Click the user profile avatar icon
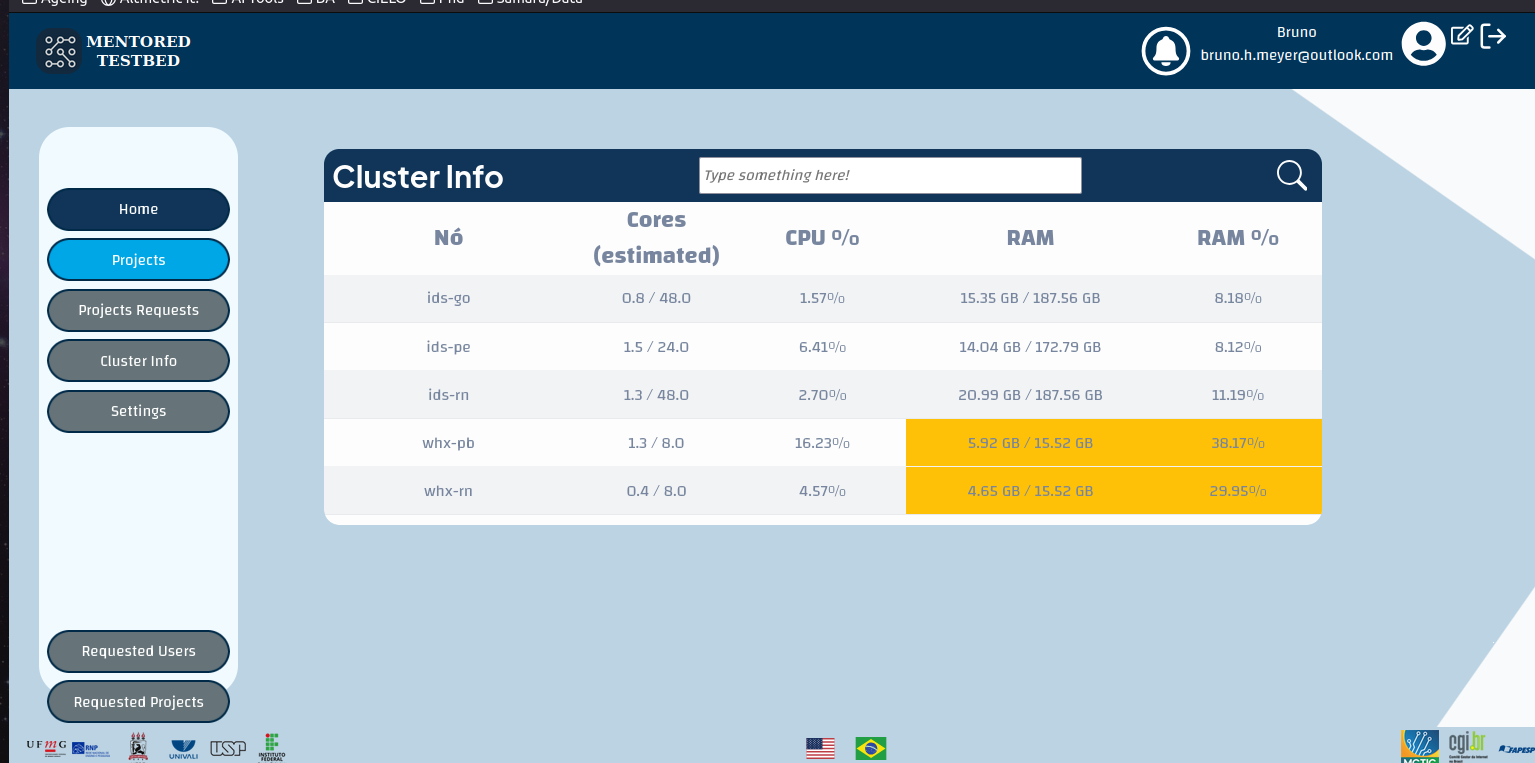The image size is (1535, 763). [1423, 43]
